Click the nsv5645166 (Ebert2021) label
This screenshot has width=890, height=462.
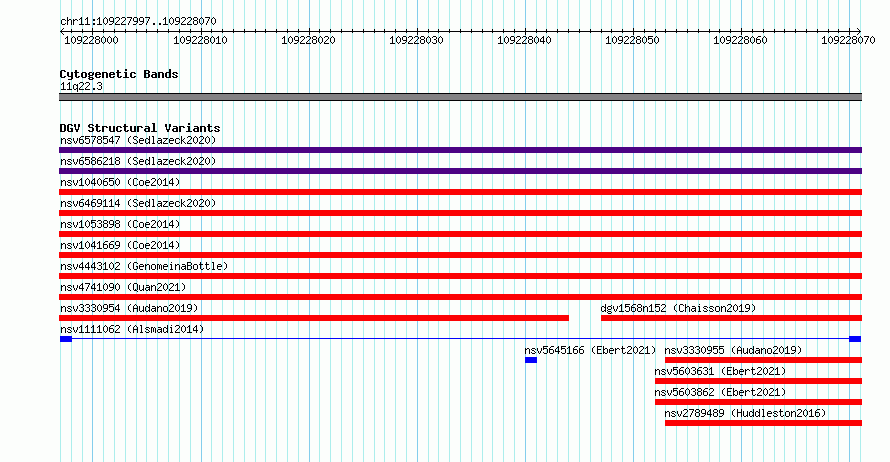click(590, 350)
